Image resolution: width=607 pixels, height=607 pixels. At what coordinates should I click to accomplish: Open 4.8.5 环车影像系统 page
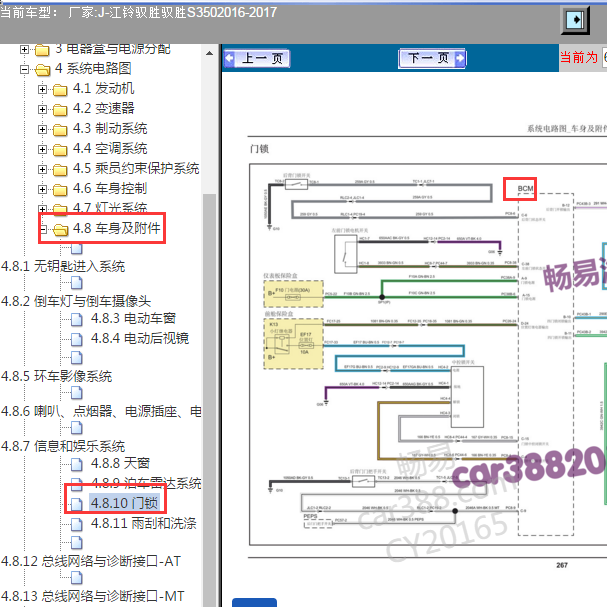click(x=57, y=376)
